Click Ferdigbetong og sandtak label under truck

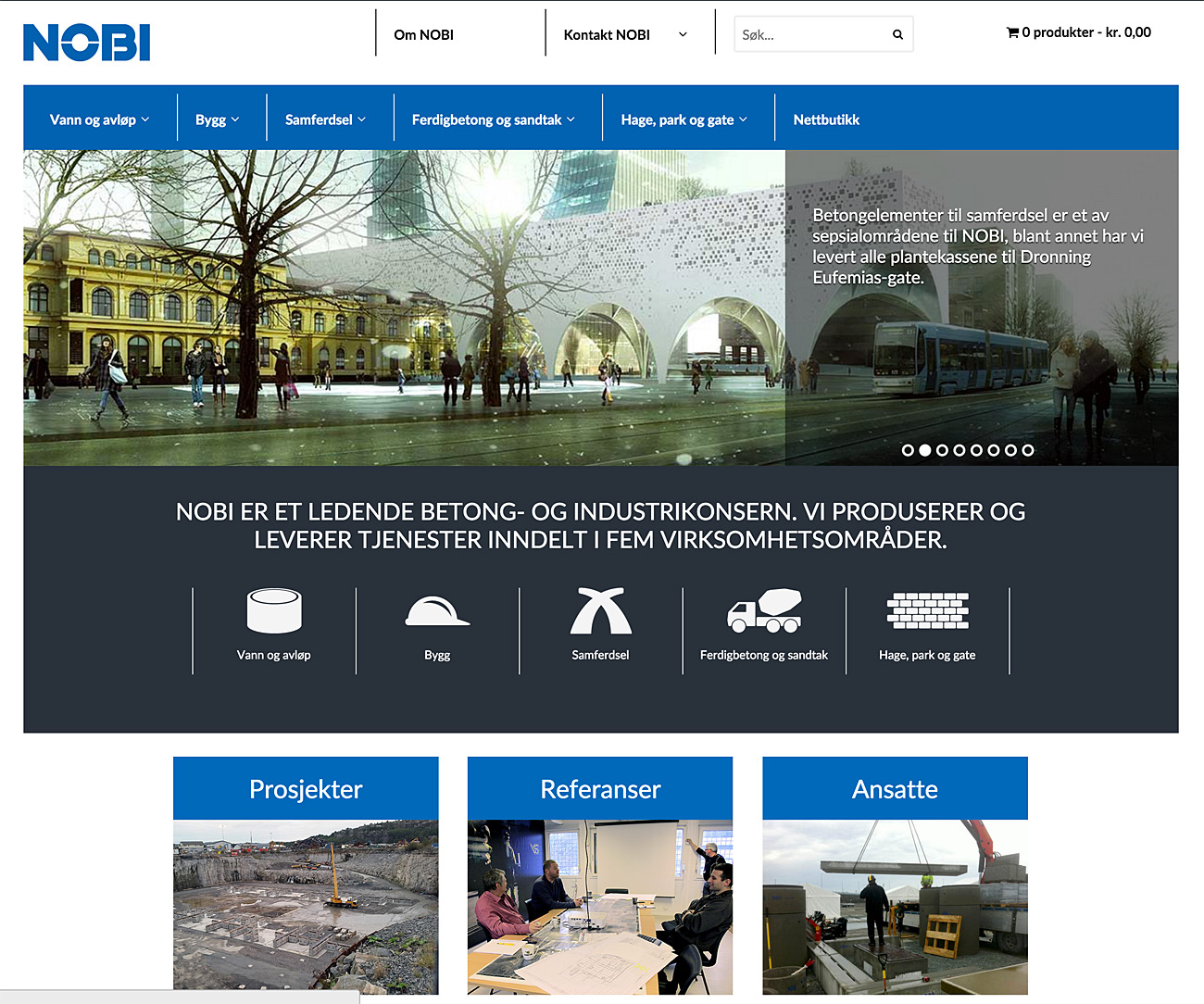point(764,655)
